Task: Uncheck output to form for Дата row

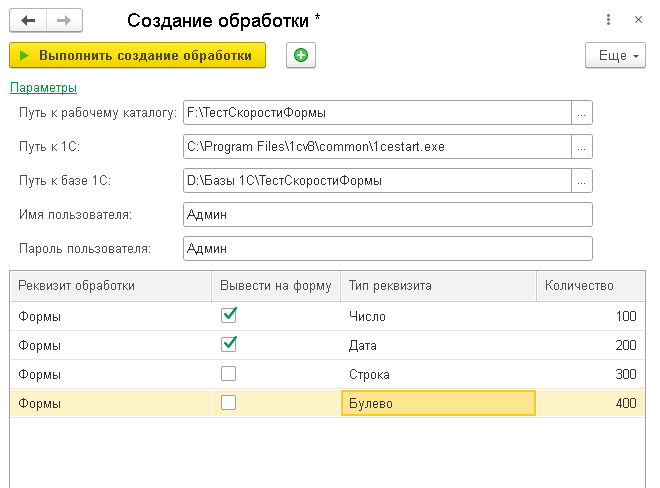Action: (x=229, y=344)
